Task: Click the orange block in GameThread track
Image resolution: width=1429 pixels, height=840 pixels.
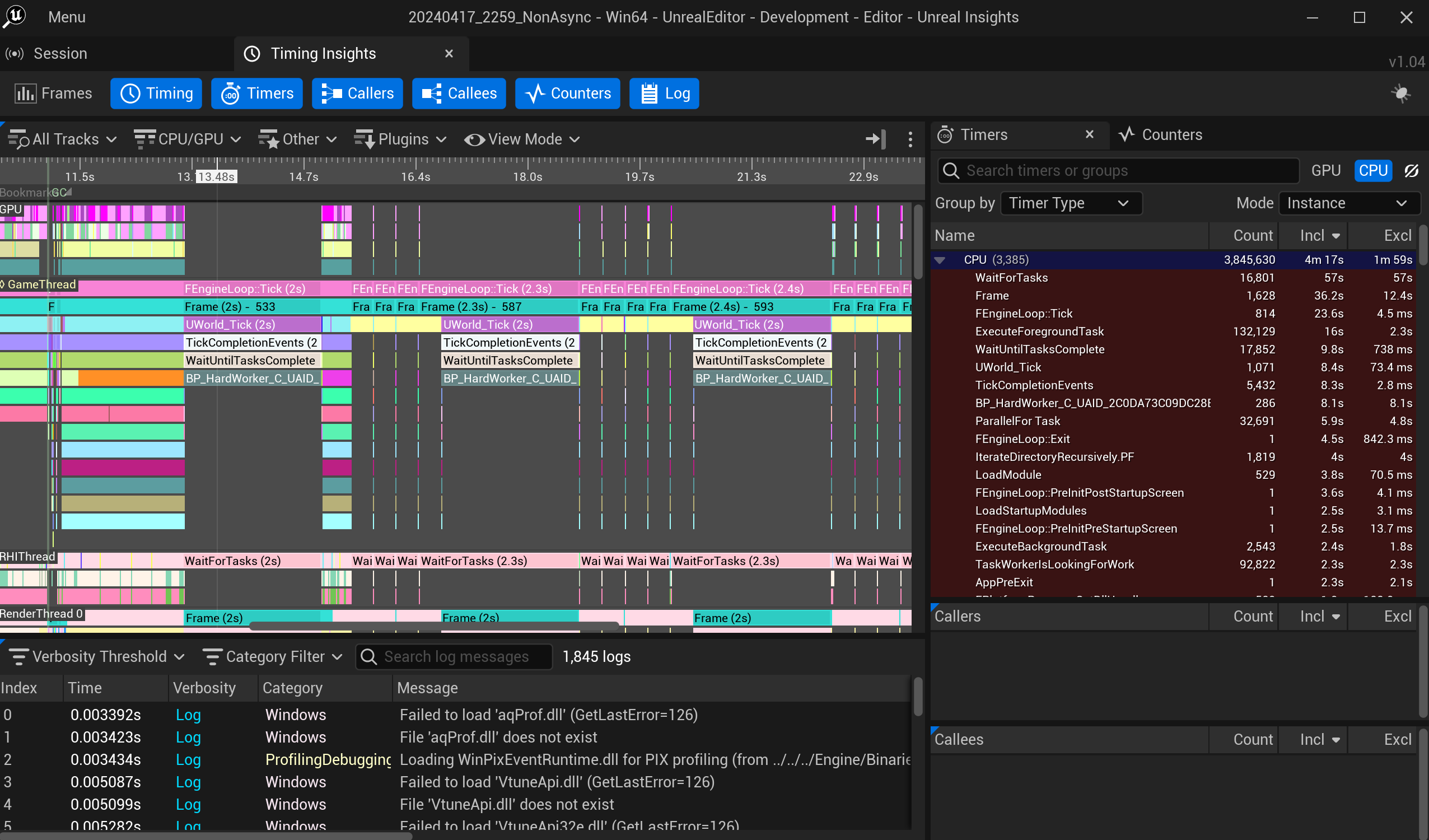Action: coord(130,378)
